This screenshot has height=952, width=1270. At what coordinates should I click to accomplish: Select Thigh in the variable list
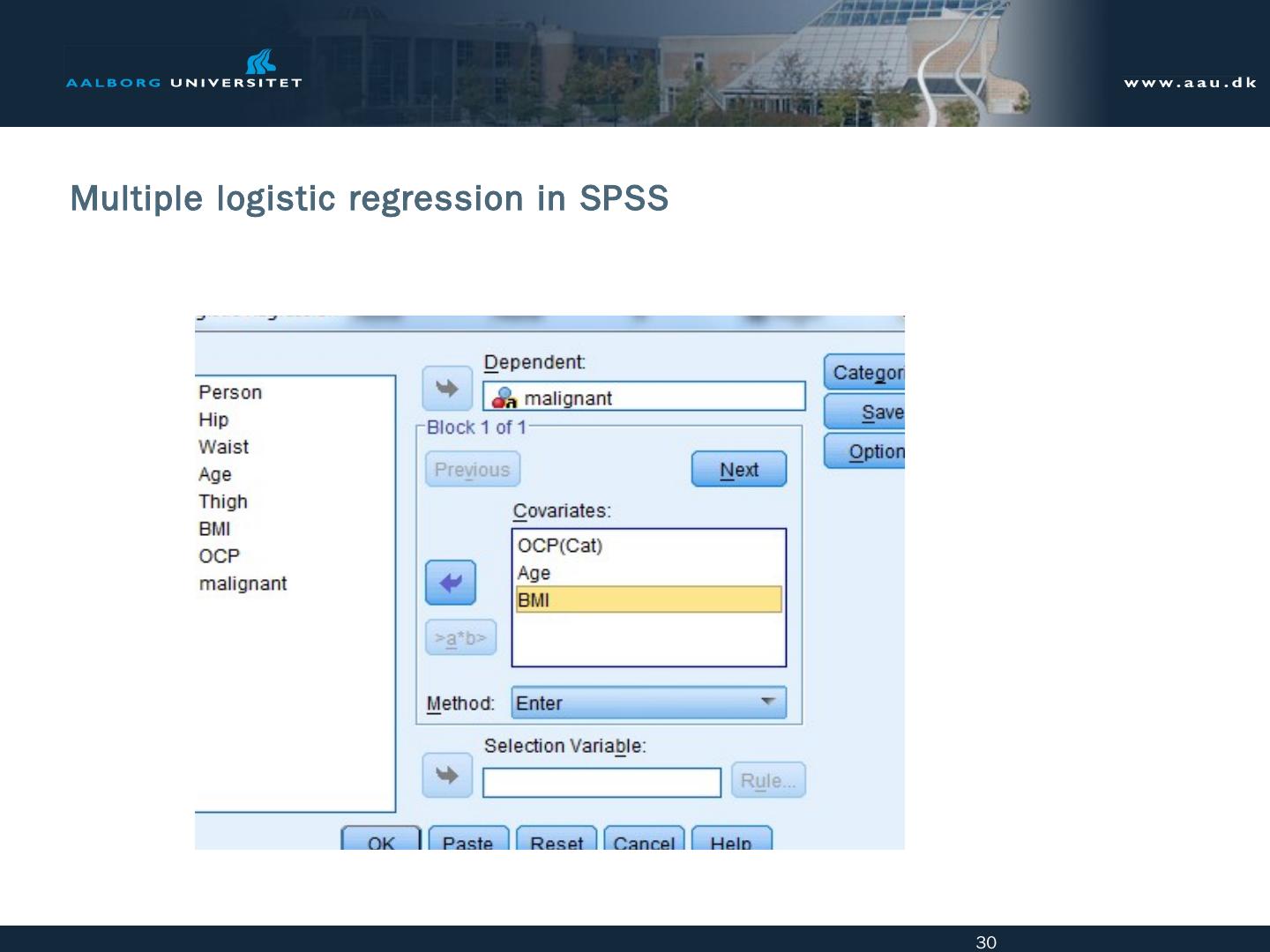(x=223, y=502)
